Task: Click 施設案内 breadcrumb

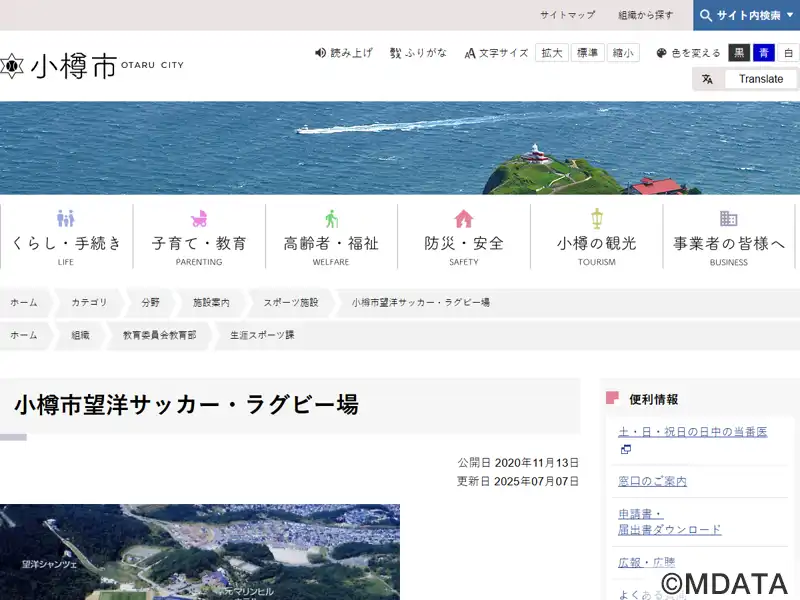Action: pos(211,303)
